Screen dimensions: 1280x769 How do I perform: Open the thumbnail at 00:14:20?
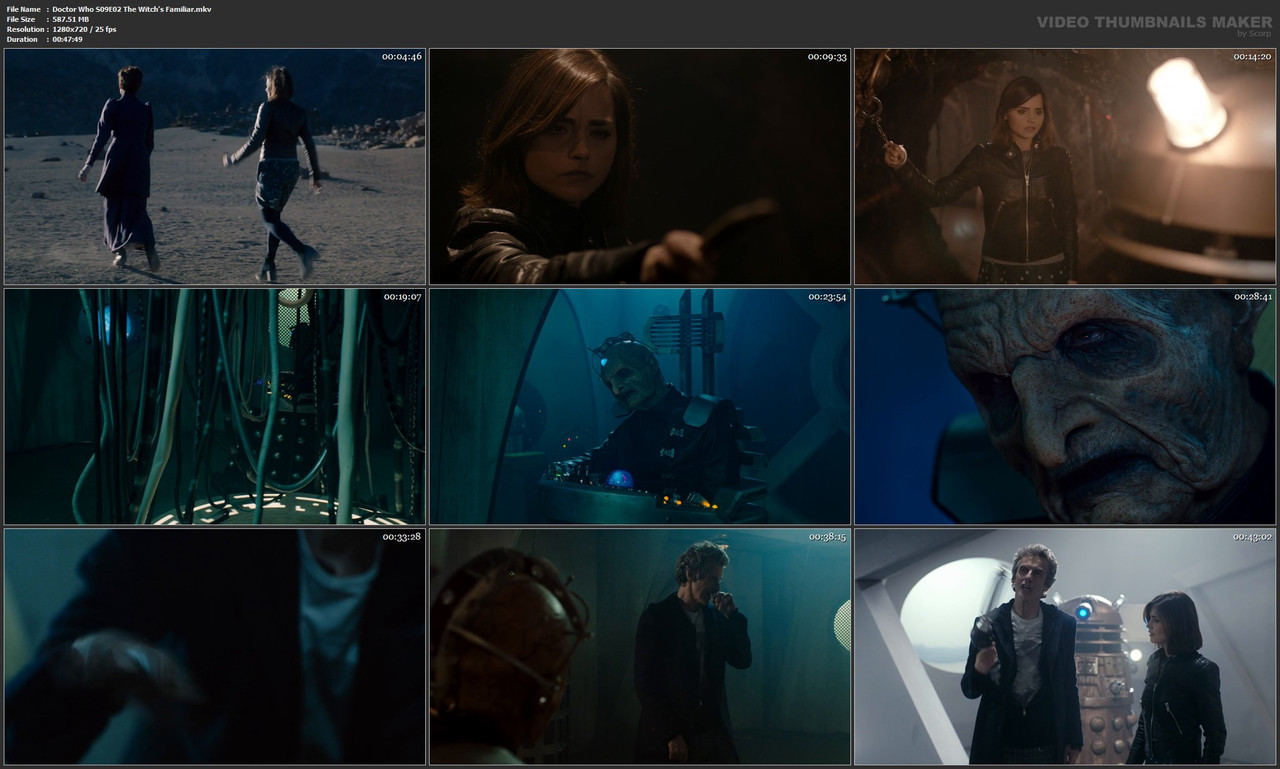pyautogui.click(x=1065, y=166)
